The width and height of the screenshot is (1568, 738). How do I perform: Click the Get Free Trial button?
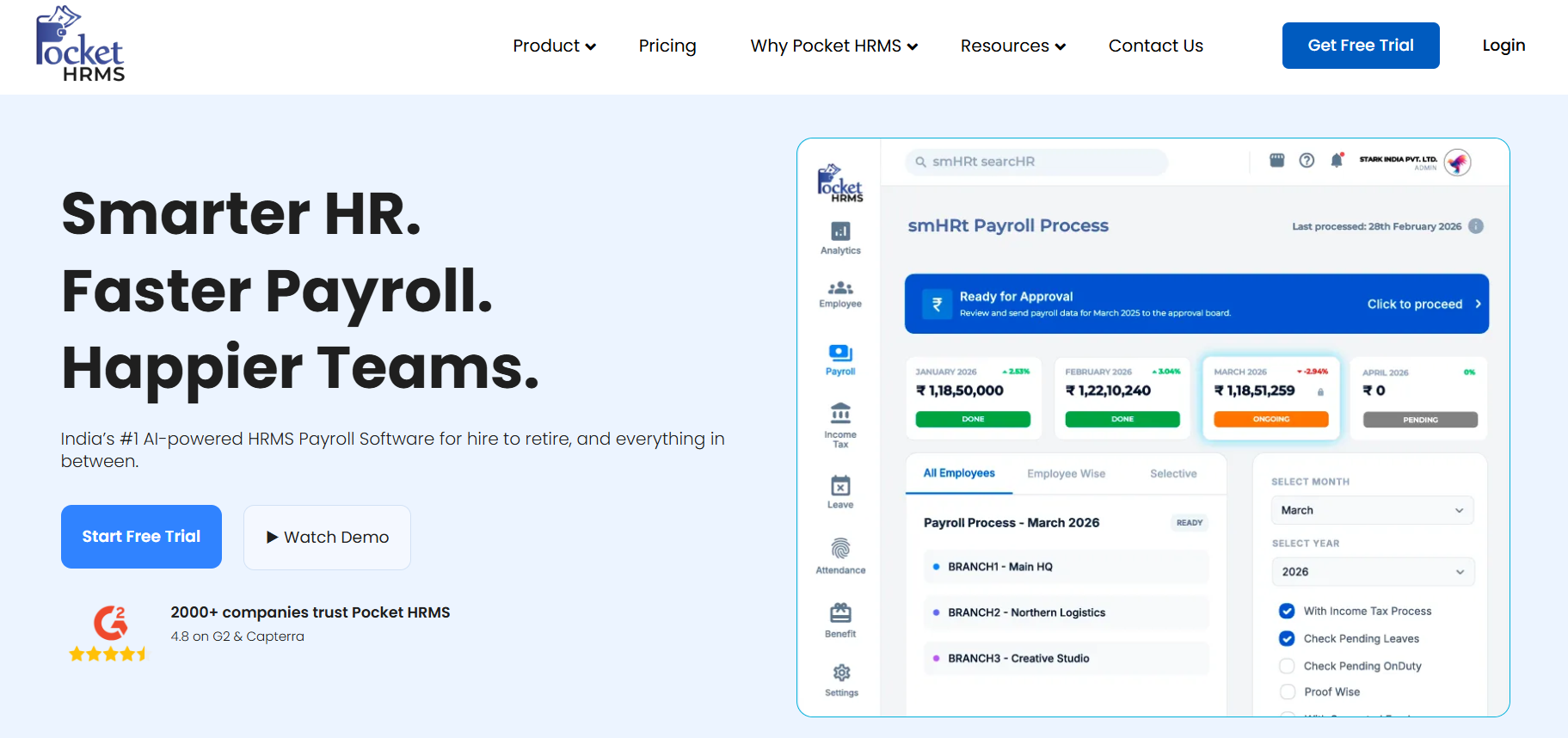point(1361,46)
